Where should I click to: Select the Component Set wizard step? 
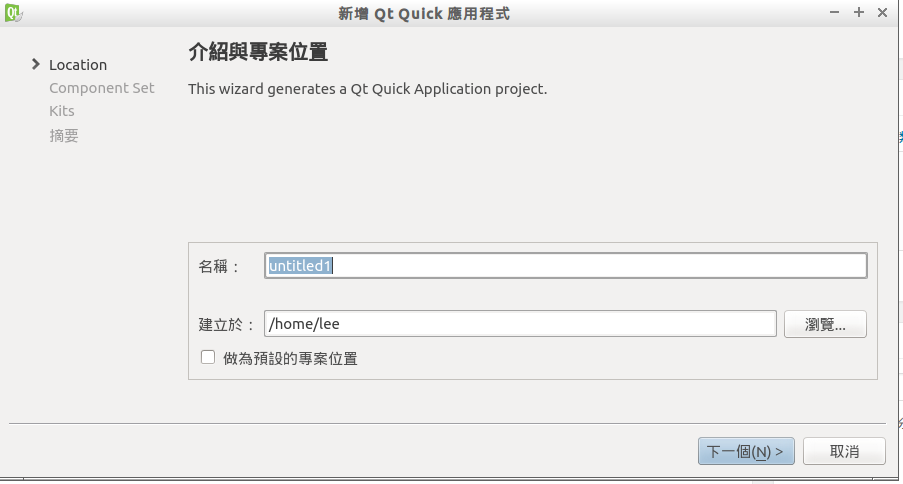102,88
